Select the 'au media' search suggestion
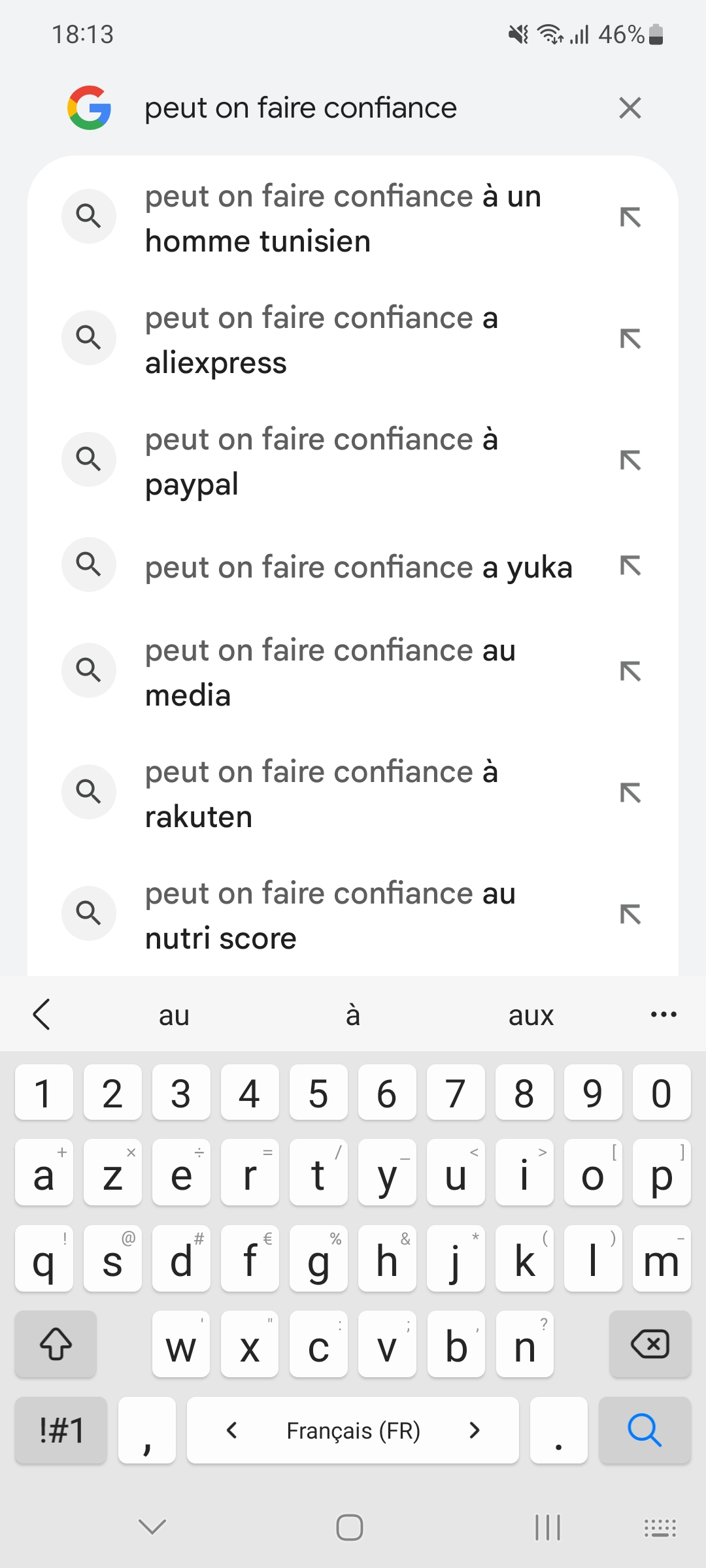The image size is (706, 1568). (x=330, y=672)
